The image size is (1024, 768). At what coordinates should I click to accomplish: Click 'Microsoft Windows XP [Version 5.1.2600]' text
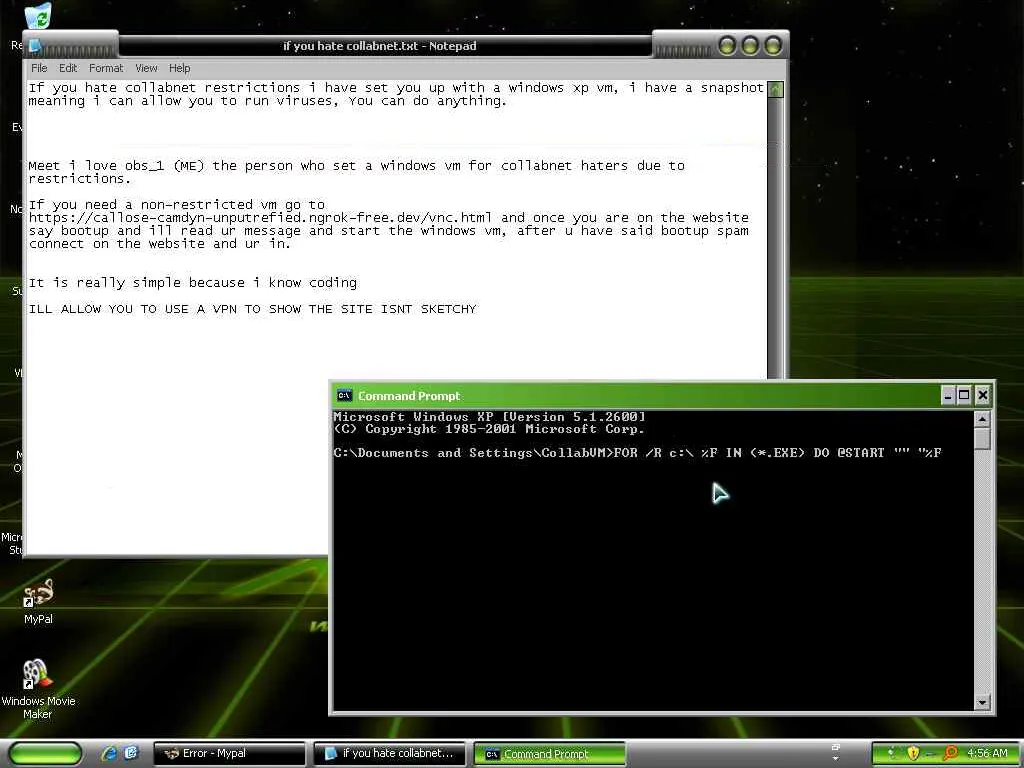point(489,417)
